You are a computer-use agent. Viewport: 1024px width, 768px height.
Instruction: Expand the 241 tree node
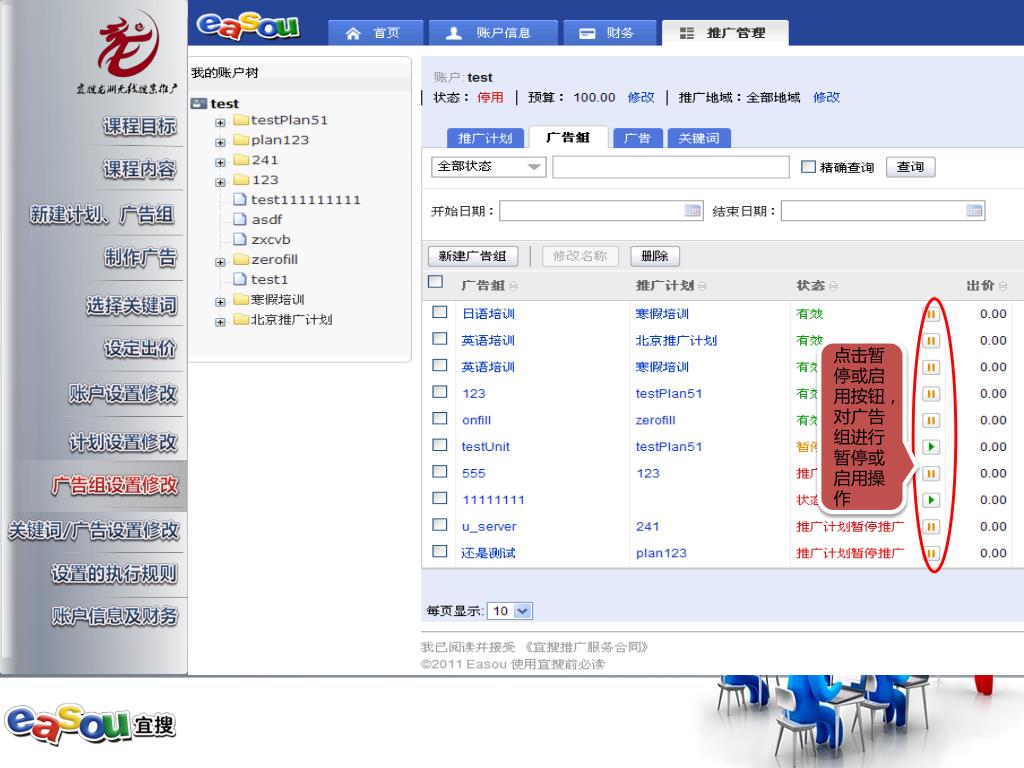(x=220, y=163)
